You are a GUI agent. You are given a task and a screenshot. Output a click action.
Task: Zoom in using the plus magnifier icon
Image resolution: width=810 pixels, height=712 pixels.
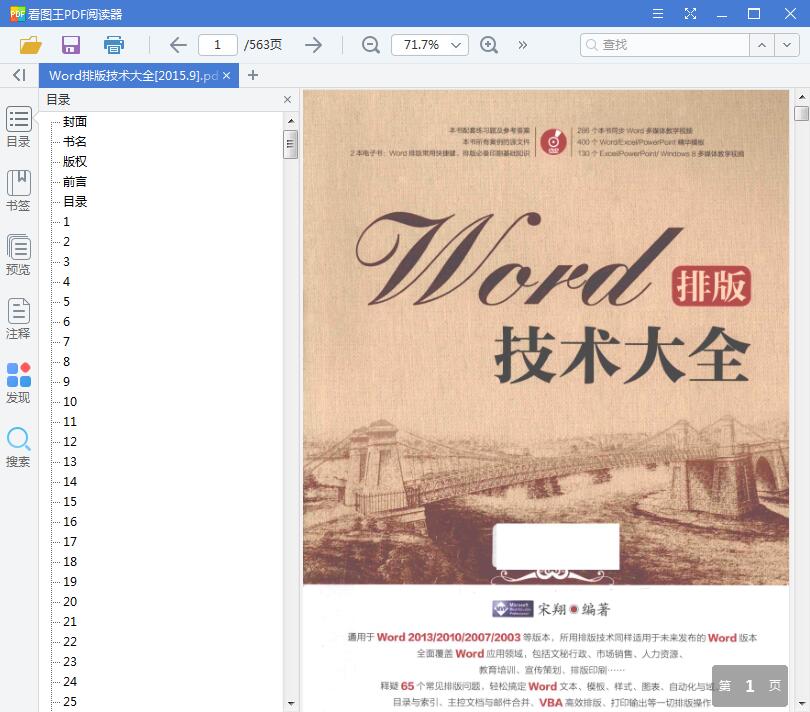(x=489, y=45)
